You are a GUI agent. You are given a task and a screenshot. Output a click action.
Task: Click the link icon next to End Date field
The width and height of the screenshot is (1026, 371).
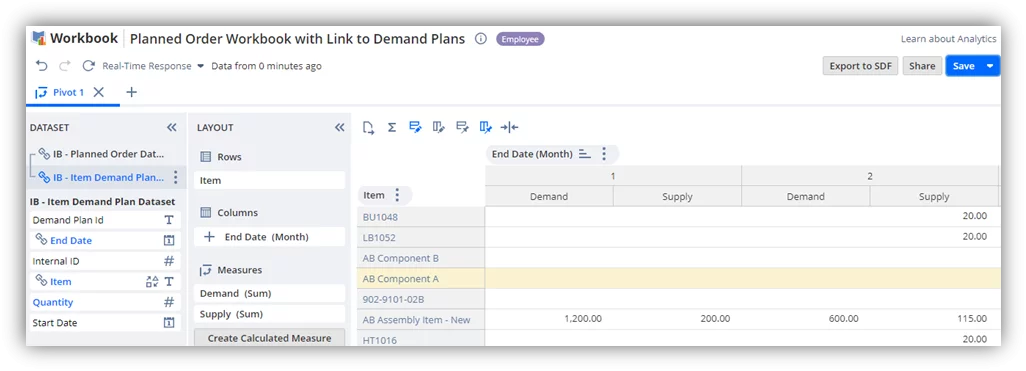pos(41,240)
